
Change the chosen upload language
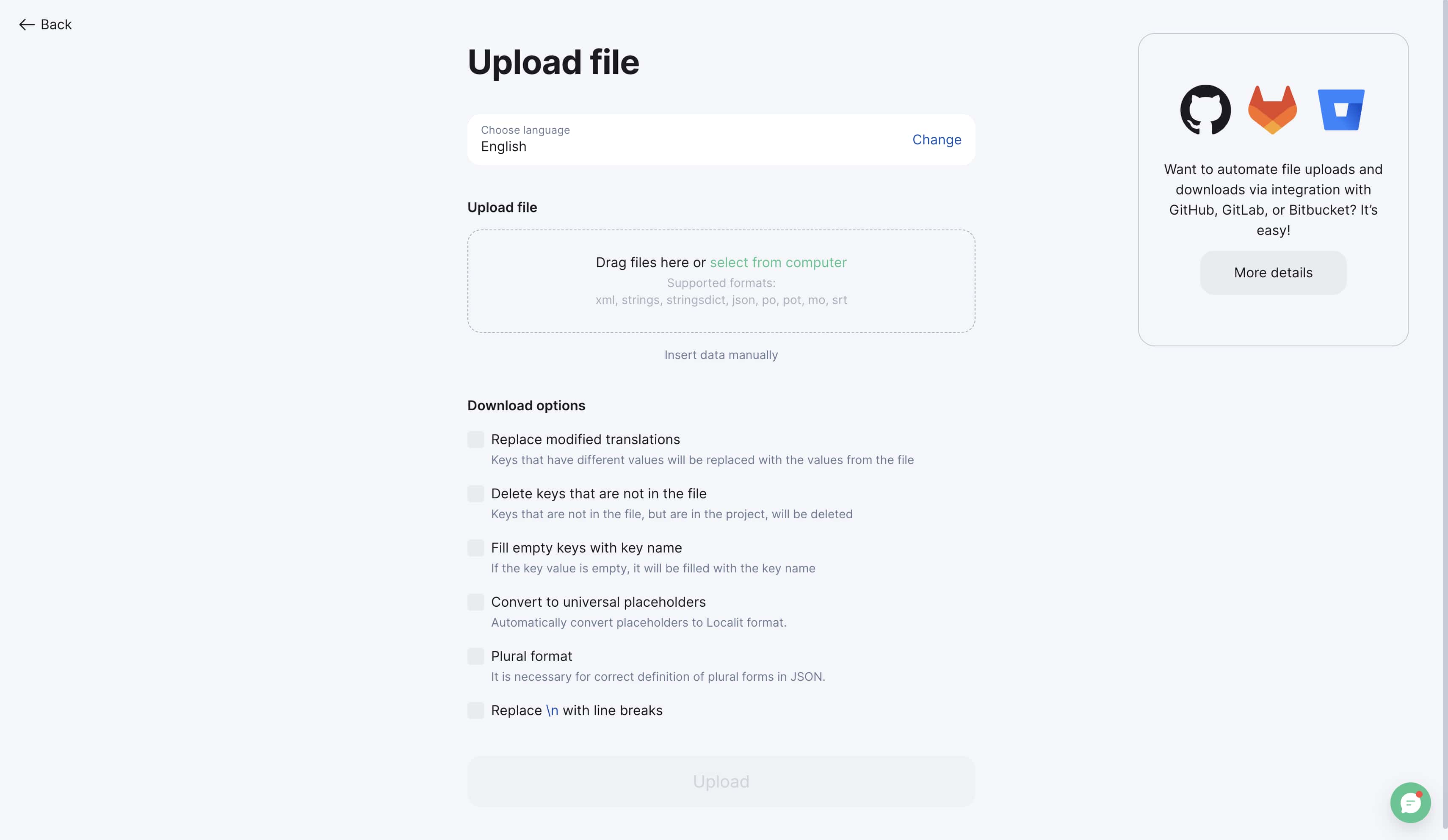pos(937,140)
